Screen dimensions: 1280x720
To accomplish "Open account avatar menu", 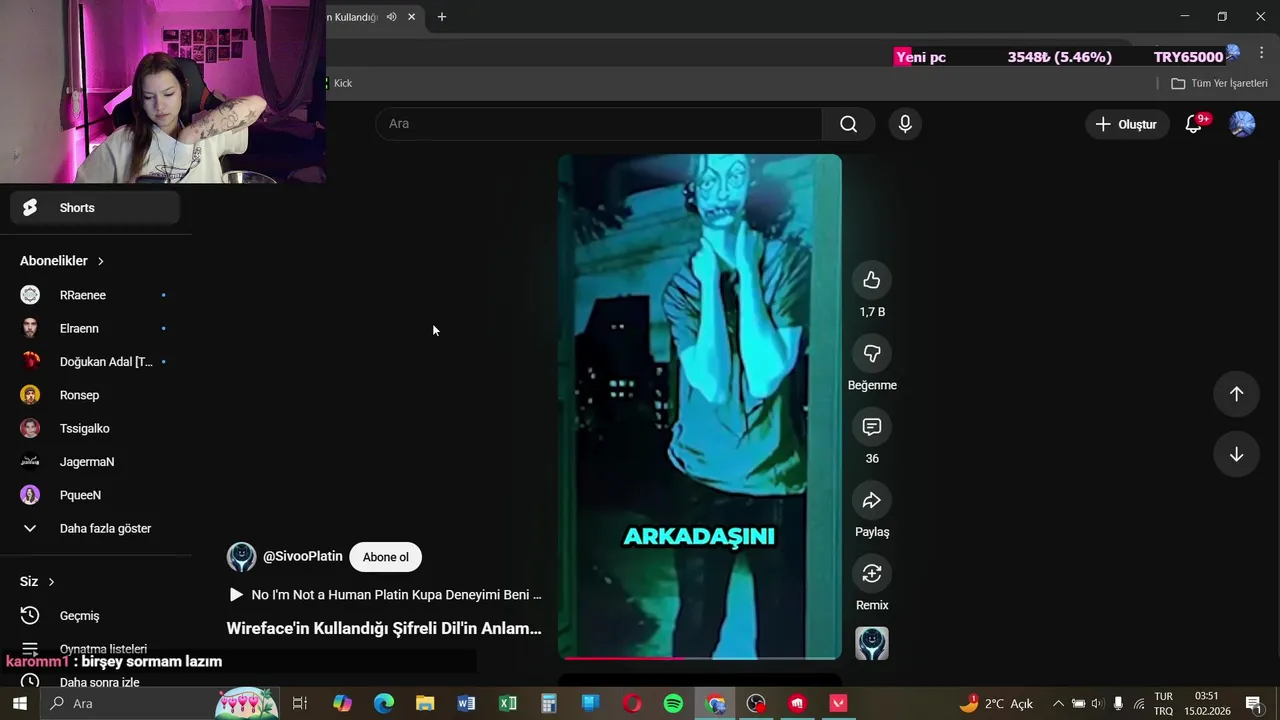I will coord(1242,124).
